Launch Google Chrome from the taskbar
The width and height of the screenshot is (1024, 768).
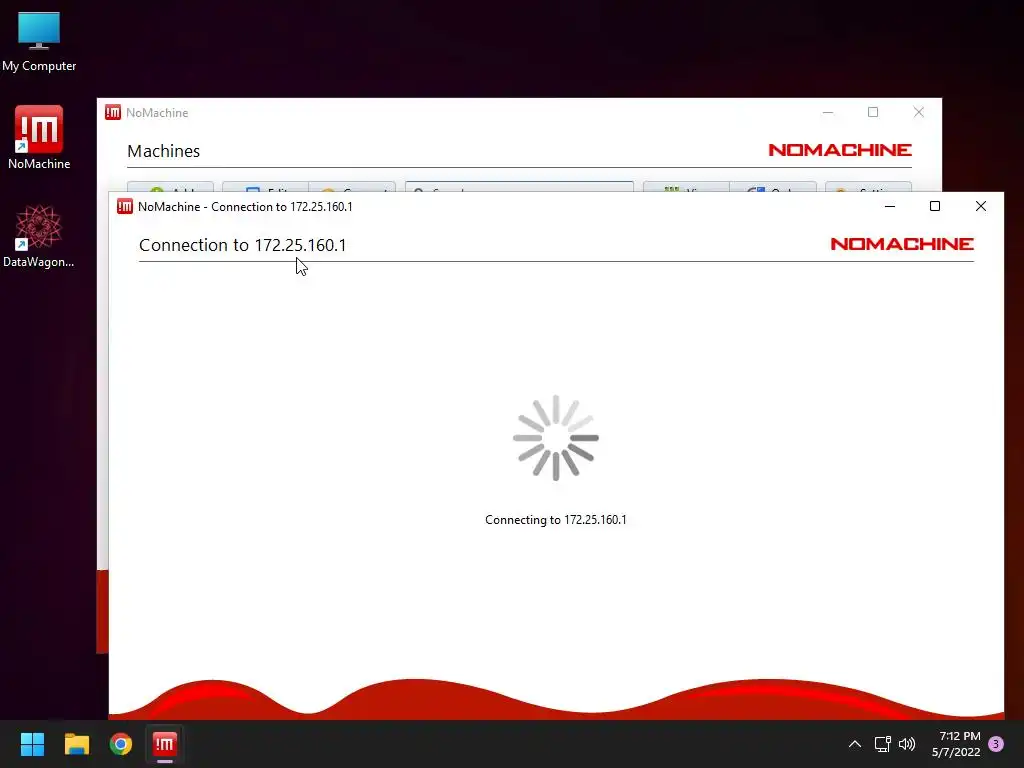[121, 744]
